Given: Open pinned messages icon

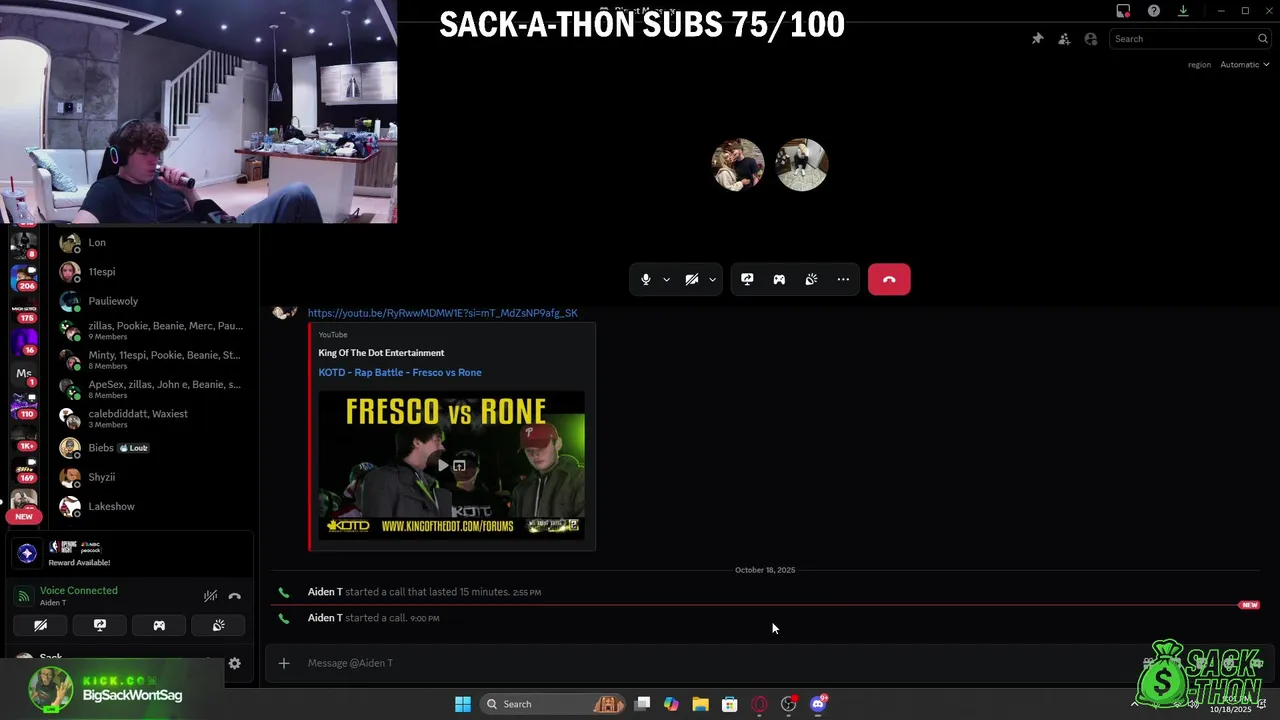Looking at the screenshot, I should pos(1037,39).
